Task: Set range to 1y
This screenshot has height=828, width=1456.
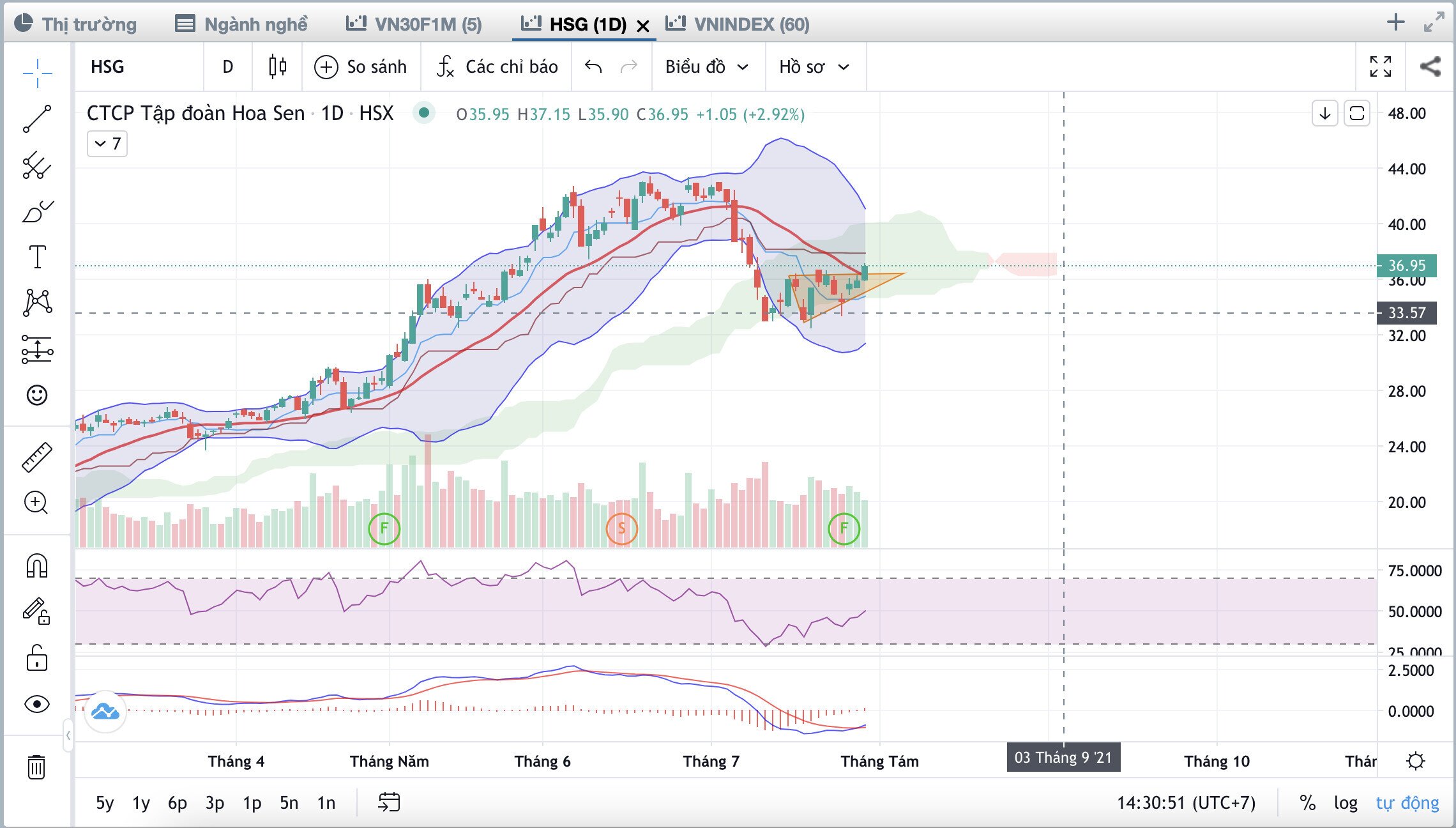Action: 141,802
